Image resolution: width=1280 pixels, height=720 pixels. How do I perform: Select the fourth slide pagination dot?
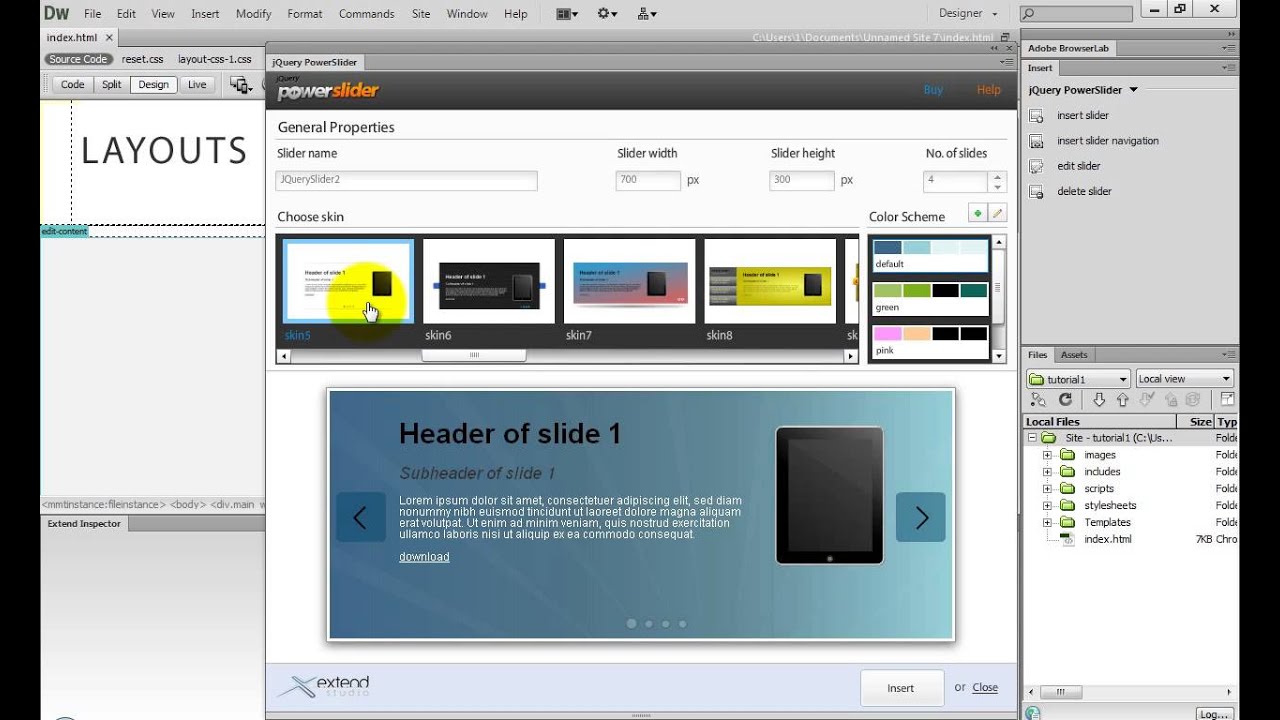click(x=683, y=623)
